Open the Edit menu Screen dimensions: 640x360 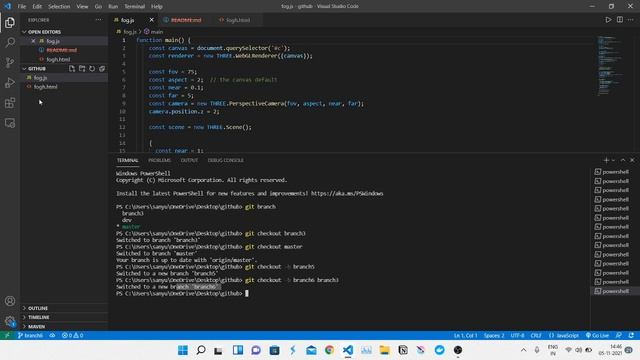coord(37,7)
